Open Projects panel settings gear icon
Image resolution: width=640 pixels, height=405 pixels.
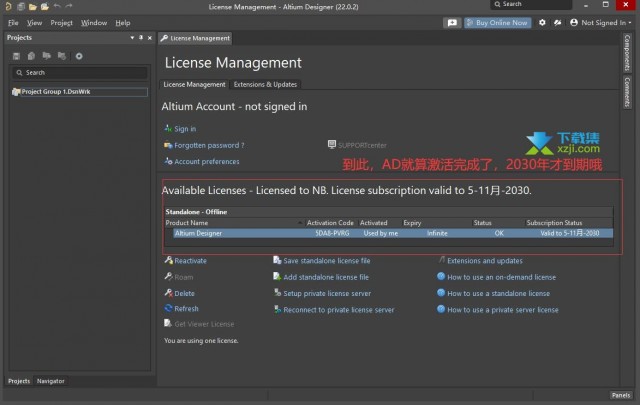[79, 56]
